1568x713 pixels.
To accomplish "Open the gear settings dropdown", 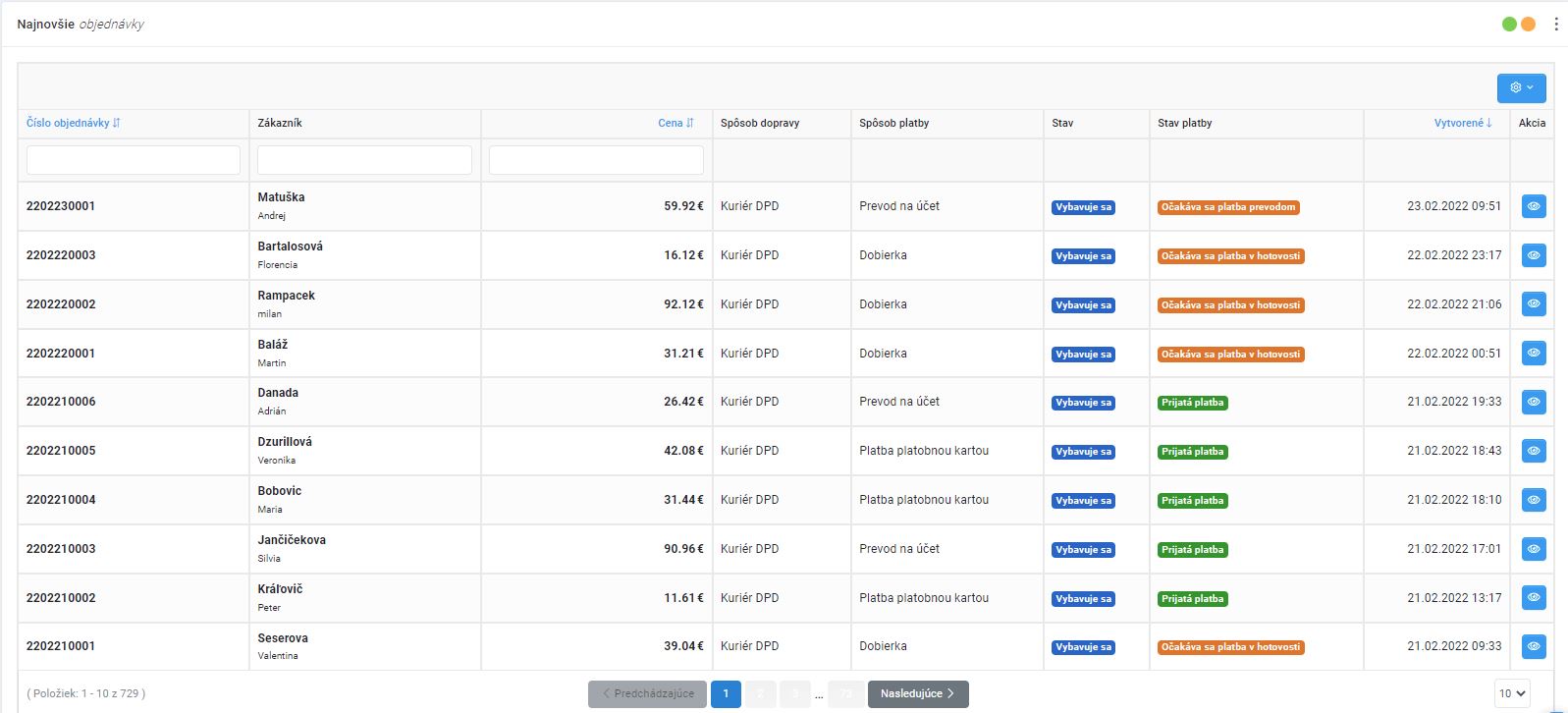I will click(1521, 87).
